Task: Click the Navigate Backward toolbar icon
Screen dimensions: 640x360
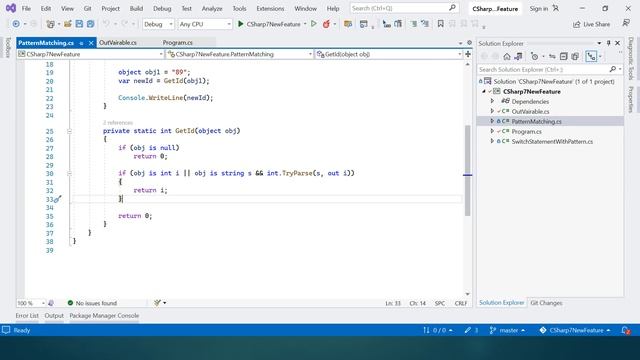Action: tap(16, 24)
